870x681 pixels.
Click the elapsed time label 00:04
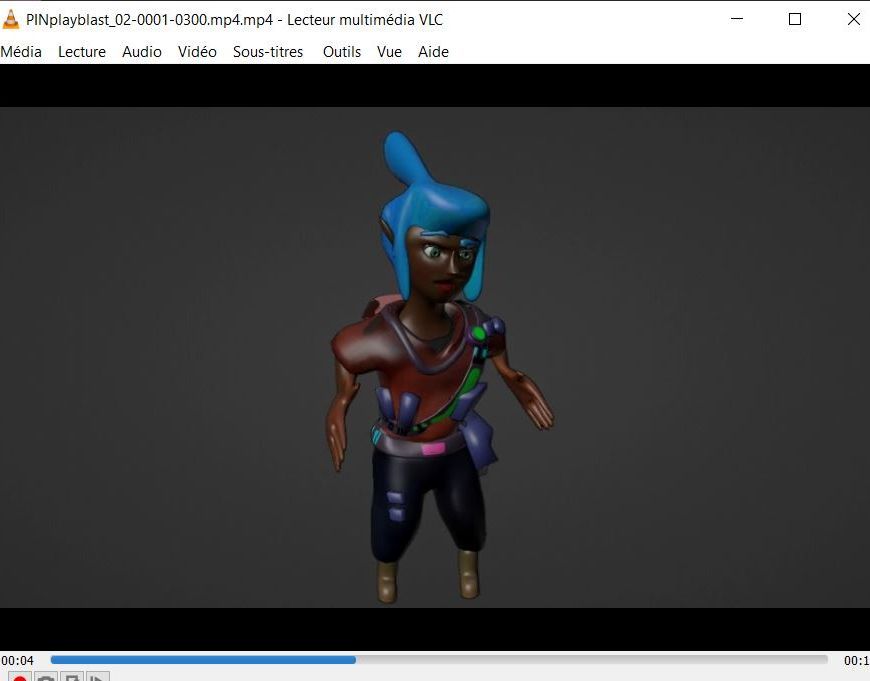18,660
